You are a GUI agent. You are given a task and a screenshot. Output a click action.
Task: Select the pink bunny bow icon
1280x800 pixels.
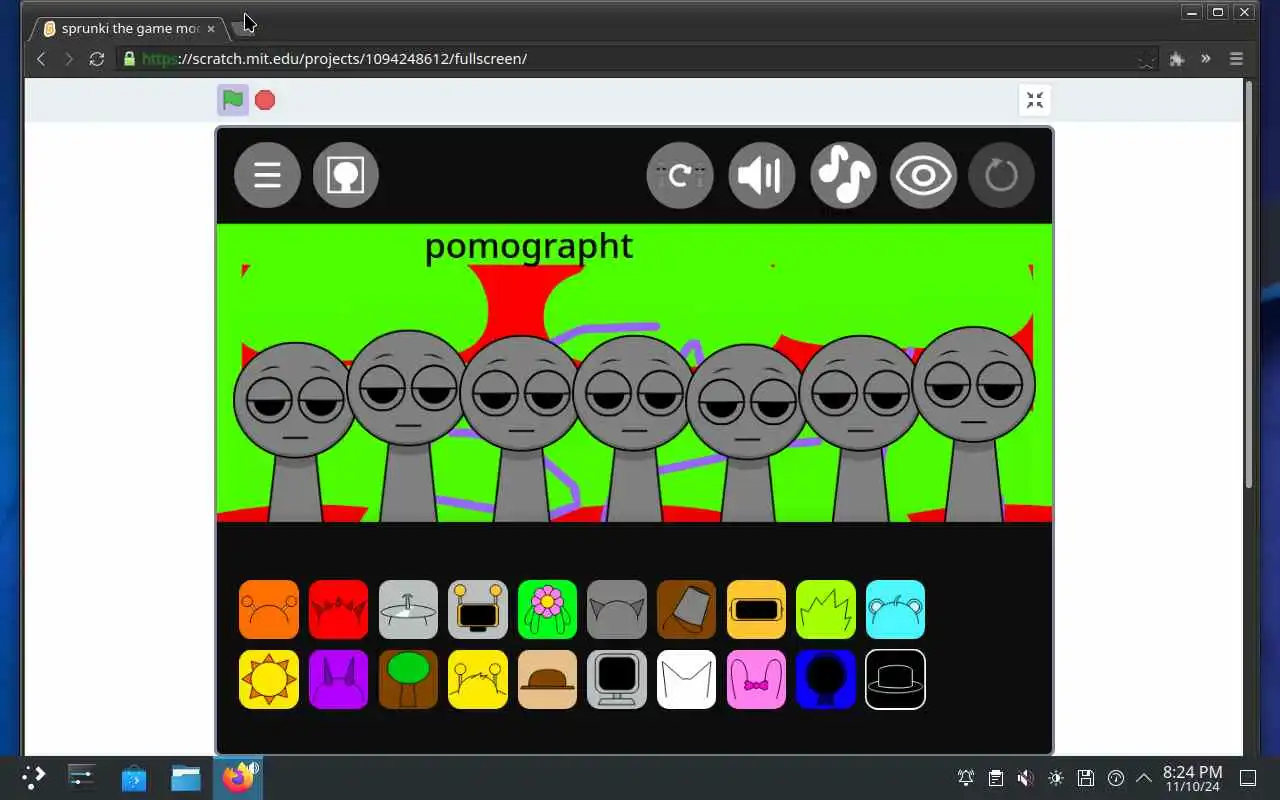click(756, 679)
